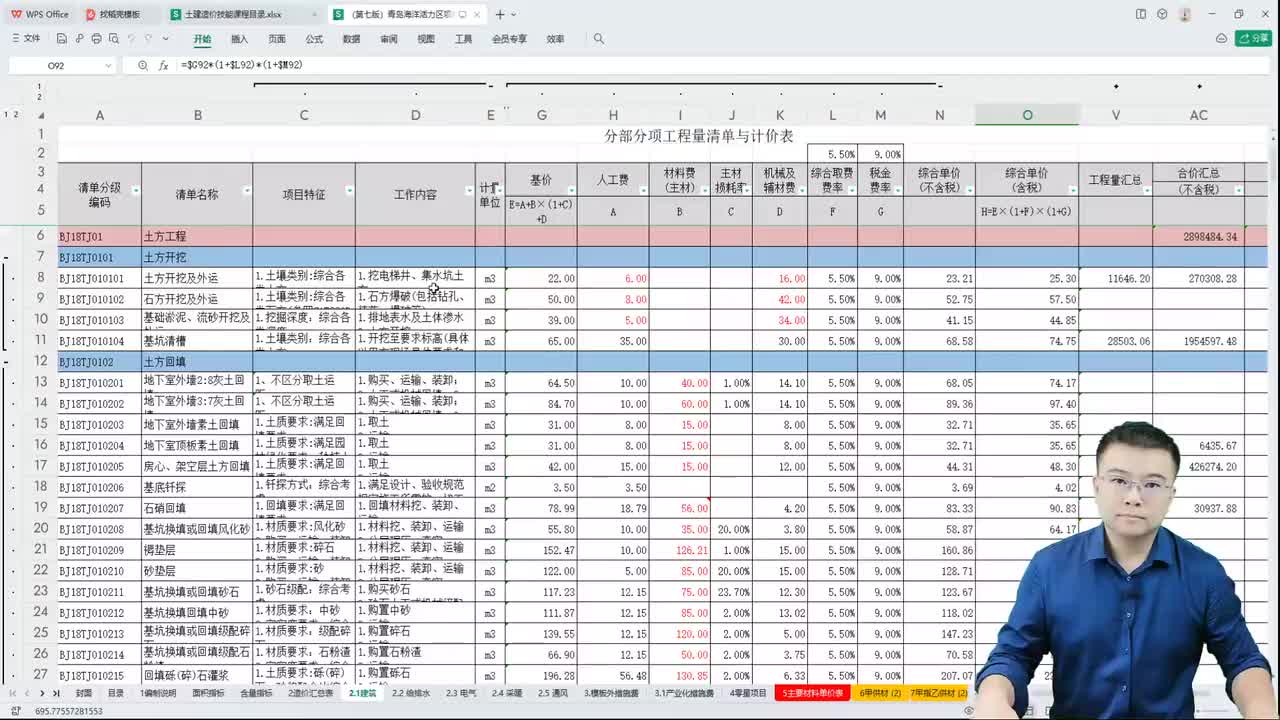Viewport: 1280px width, 720px height.
Task: Open the red 5主要材料单价表 sheet tab
Action: point(812,693)
